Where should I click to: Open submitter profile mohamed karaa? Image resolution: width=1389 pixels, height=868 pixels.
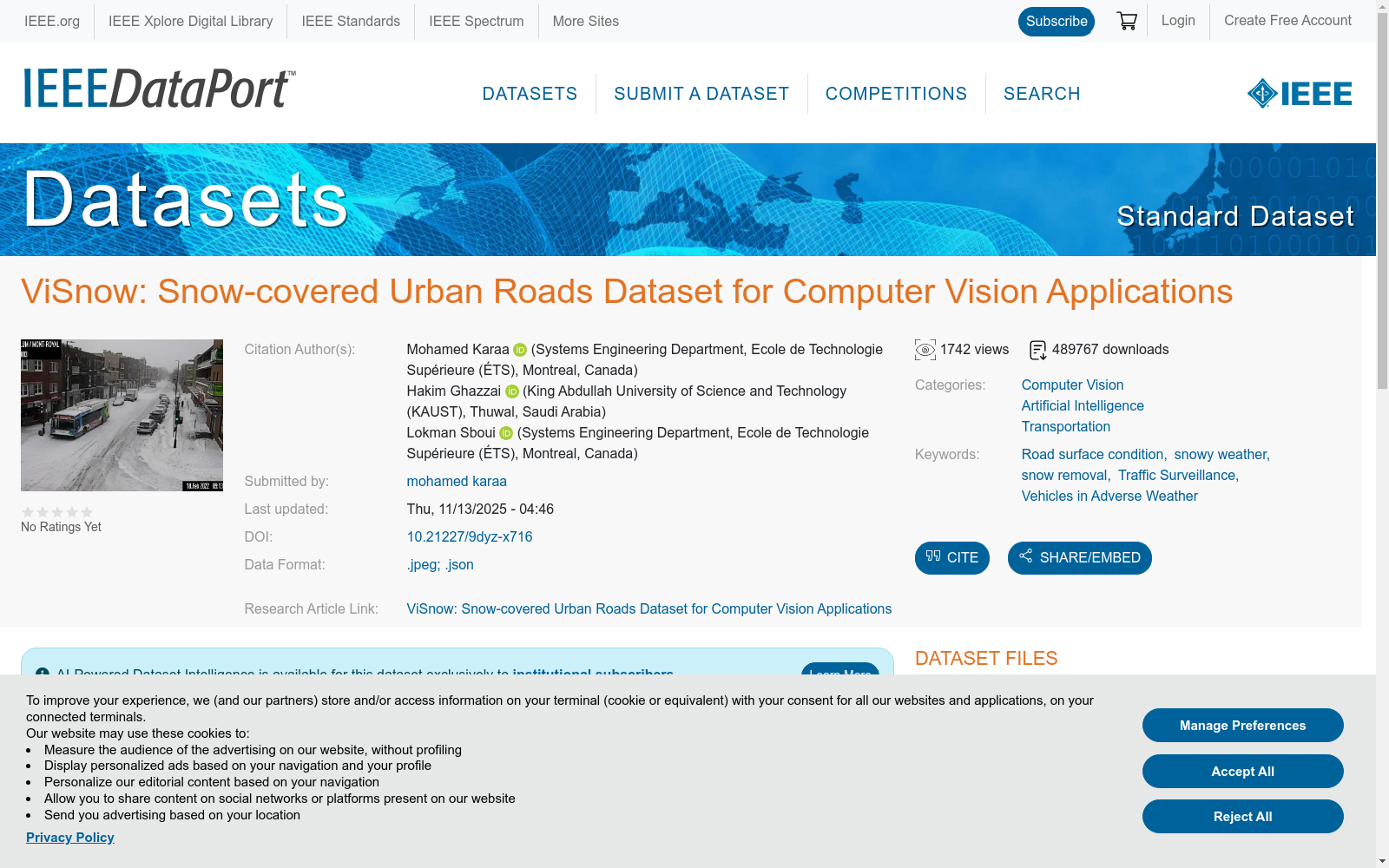pyautogui.click(x=457, y=481)
